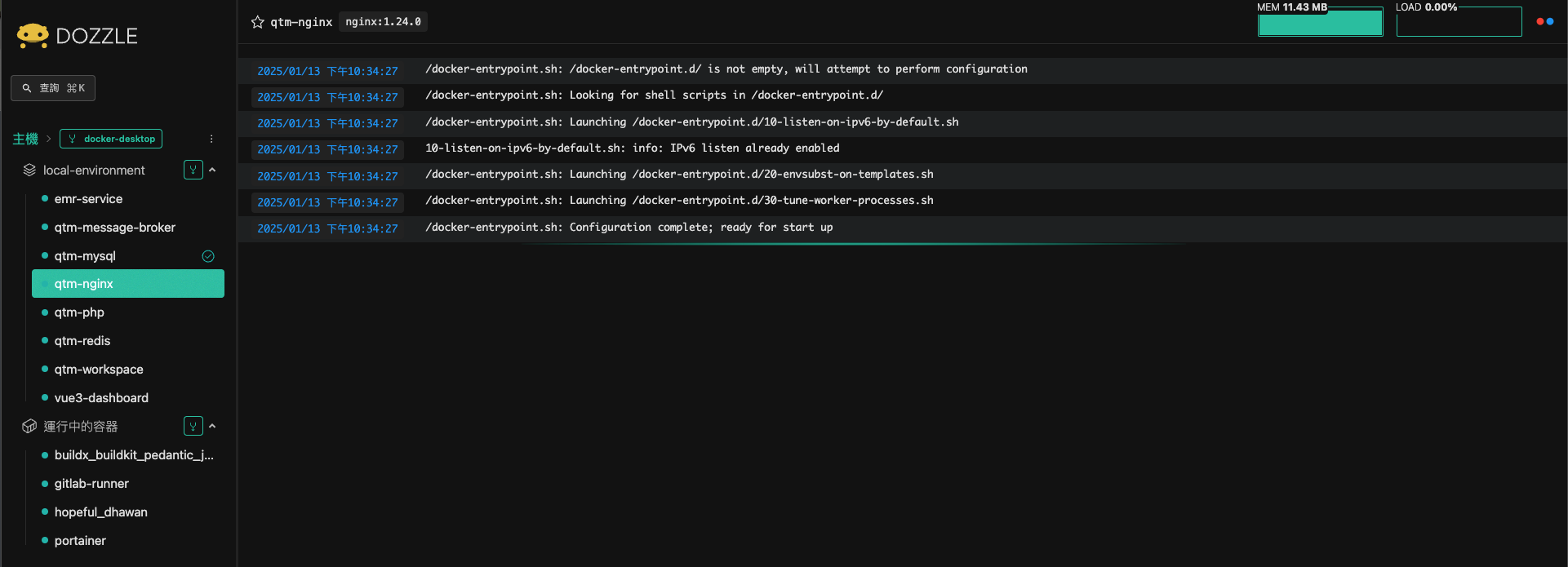Open the qtm-php container logs
1568x567 pixels.
[79, 312]
